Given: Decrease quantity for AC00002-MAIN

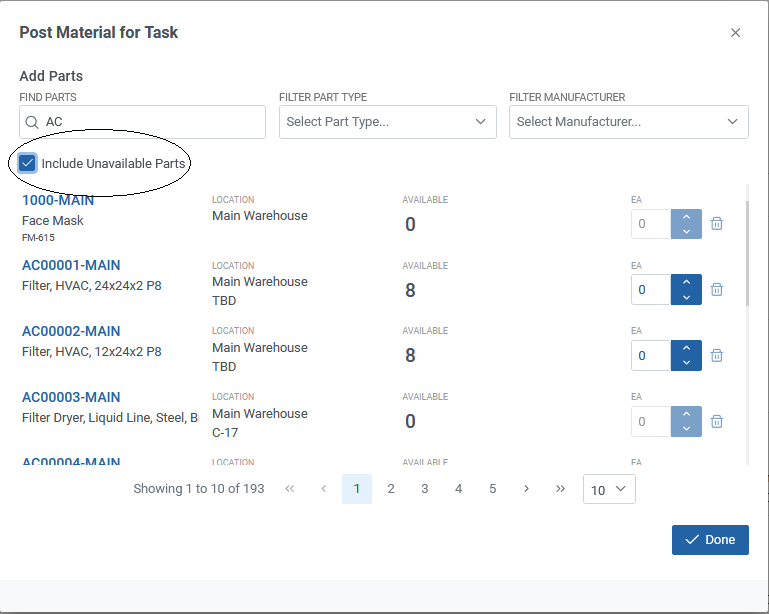Looking at the screenshot, I should (x=686, y=363).
